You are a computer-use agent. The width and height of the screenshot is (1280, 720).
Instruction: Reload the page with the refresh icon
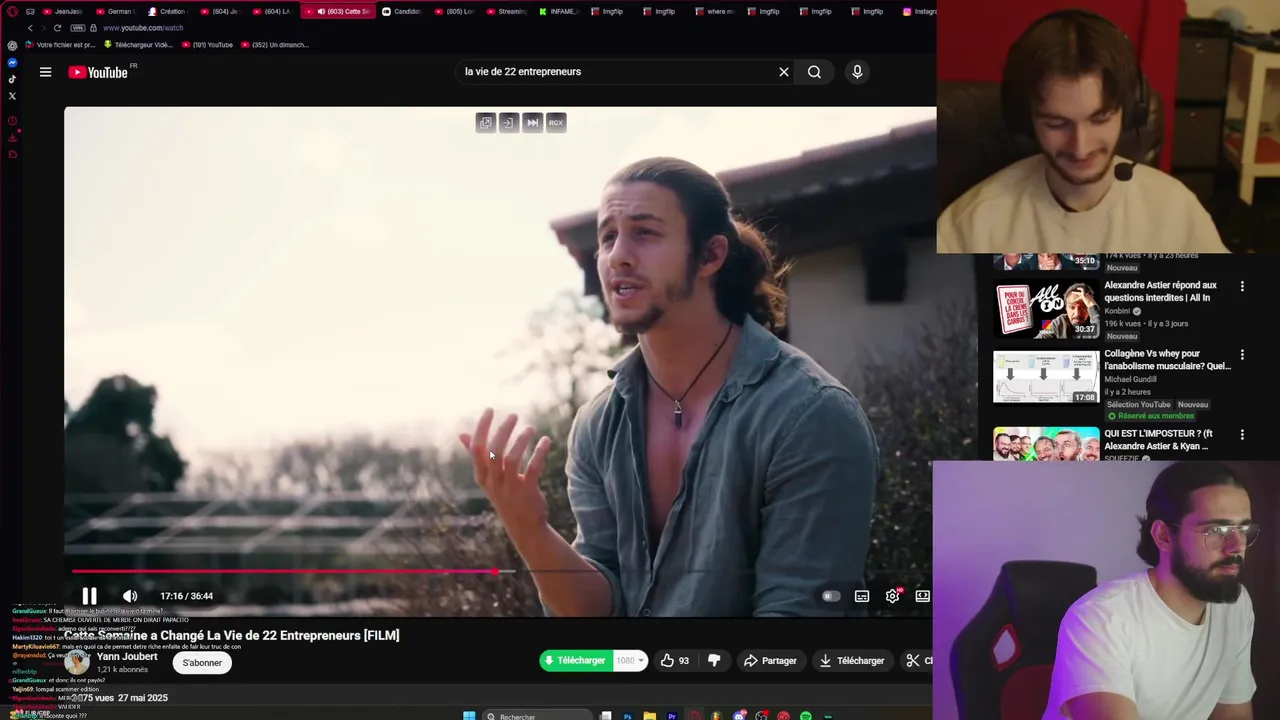point(58,28)
